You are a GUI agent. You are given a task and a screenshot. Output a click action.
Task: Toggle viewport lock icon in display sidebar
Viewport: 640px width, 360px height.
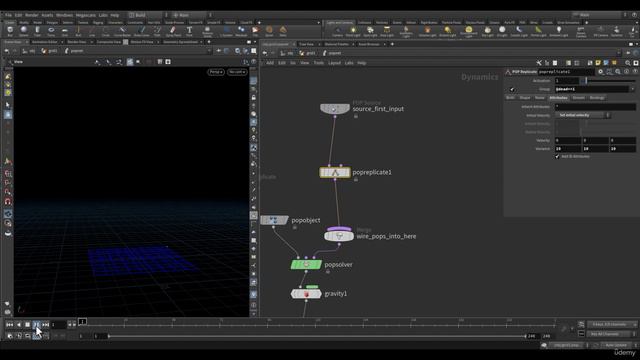pos(253,98)
